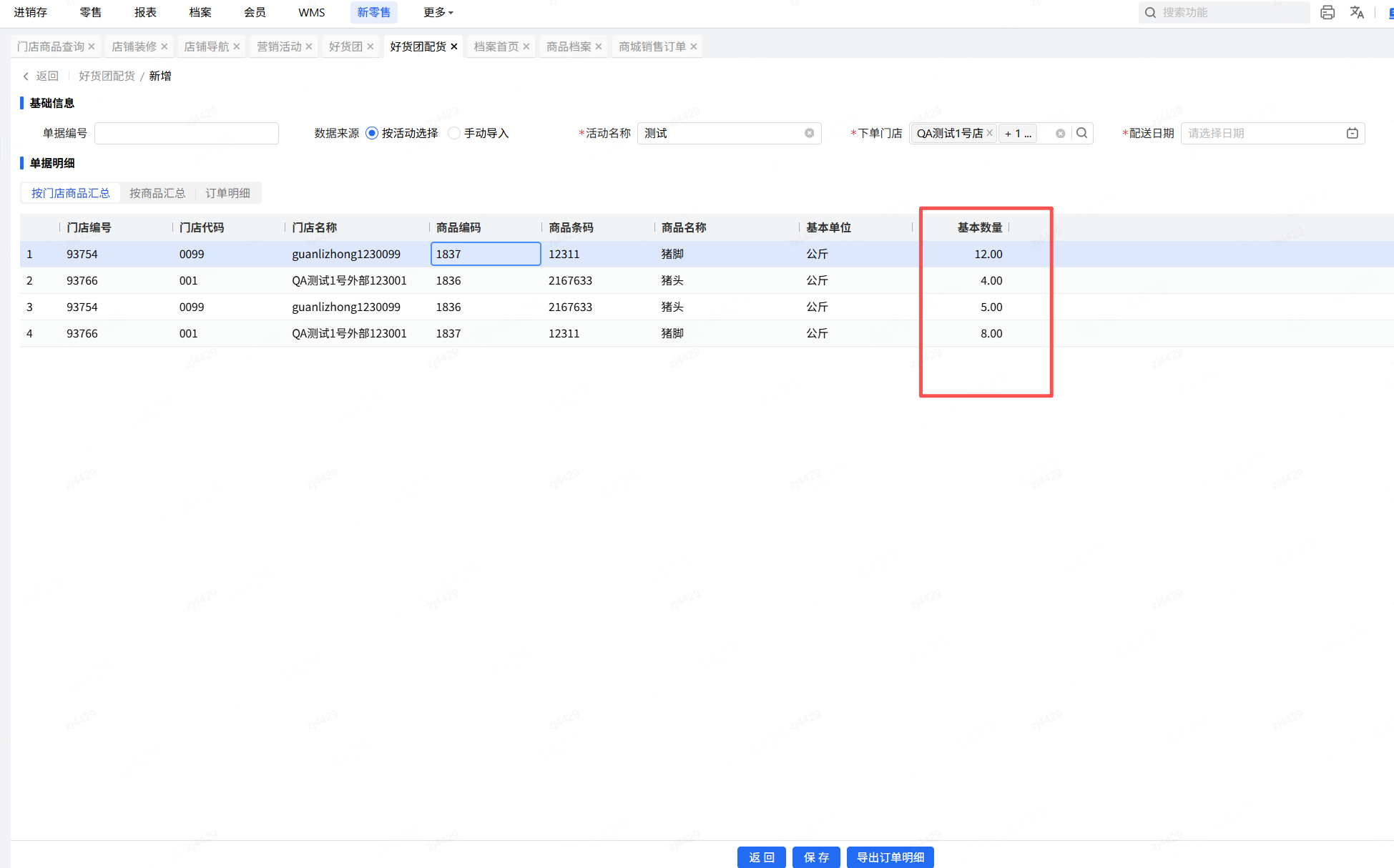Image resolution: width=1394 pixels, height=868 pixels.
Task: Click the magnifier icon beside 下单门店
Action: coord(1082,133)
